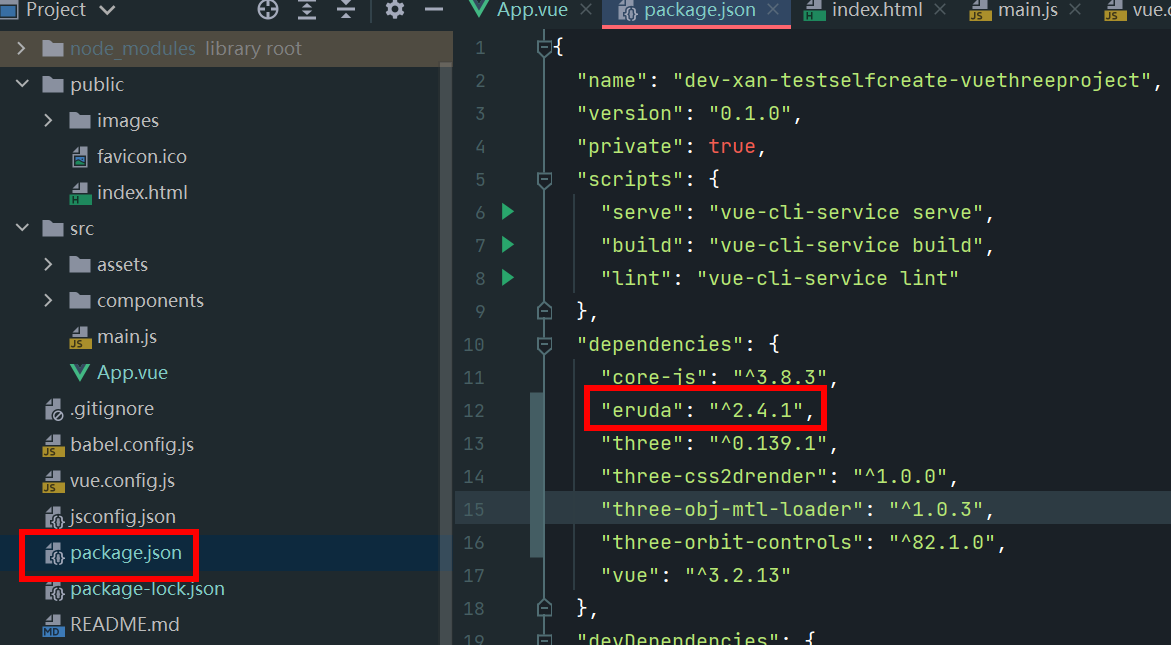Viewport: 1171px width, 645px height.
Task: Run the build script gutter icon
Action: pos(508,245)
